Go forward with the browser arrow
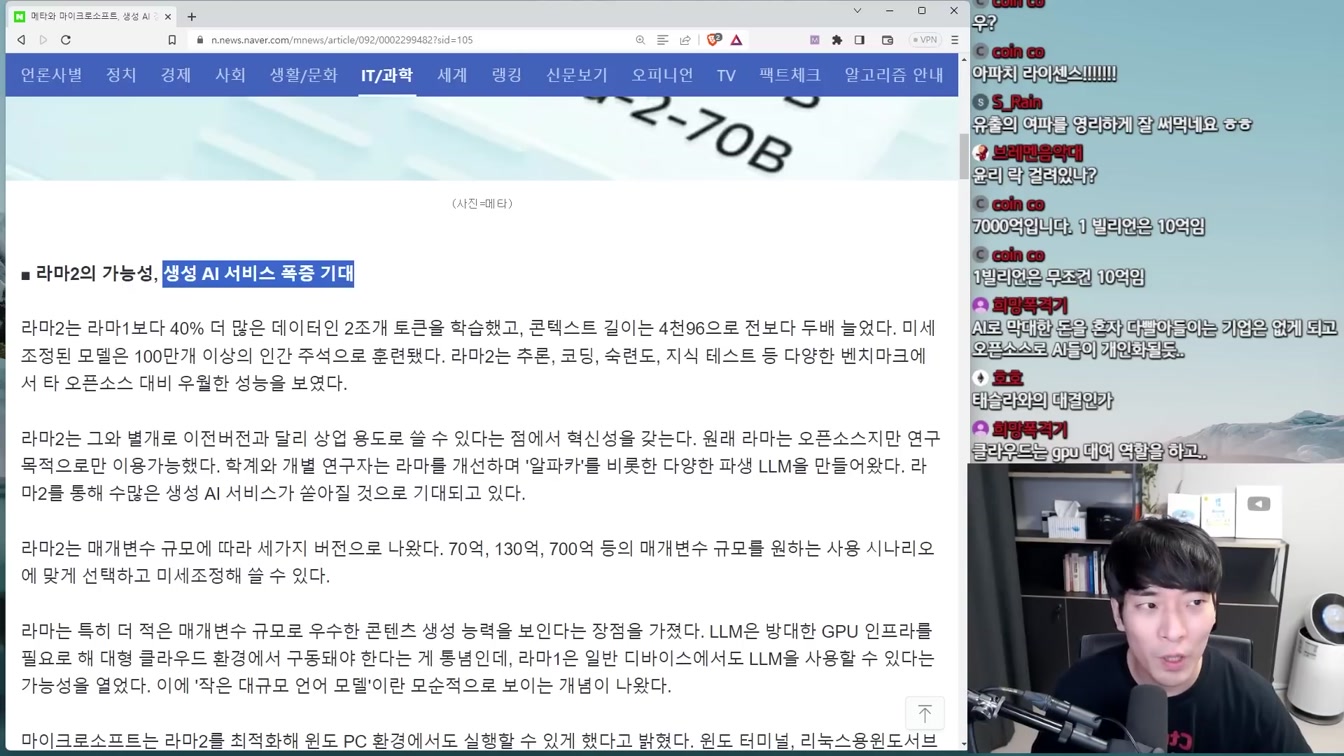The image size is (1344, 756). (43, 40)
